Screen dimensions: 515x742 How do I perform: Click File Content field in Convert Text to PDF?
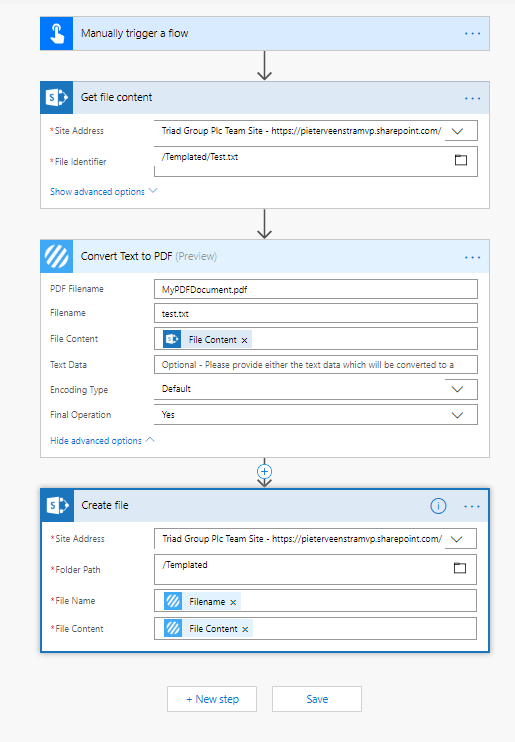pos(316,339)
